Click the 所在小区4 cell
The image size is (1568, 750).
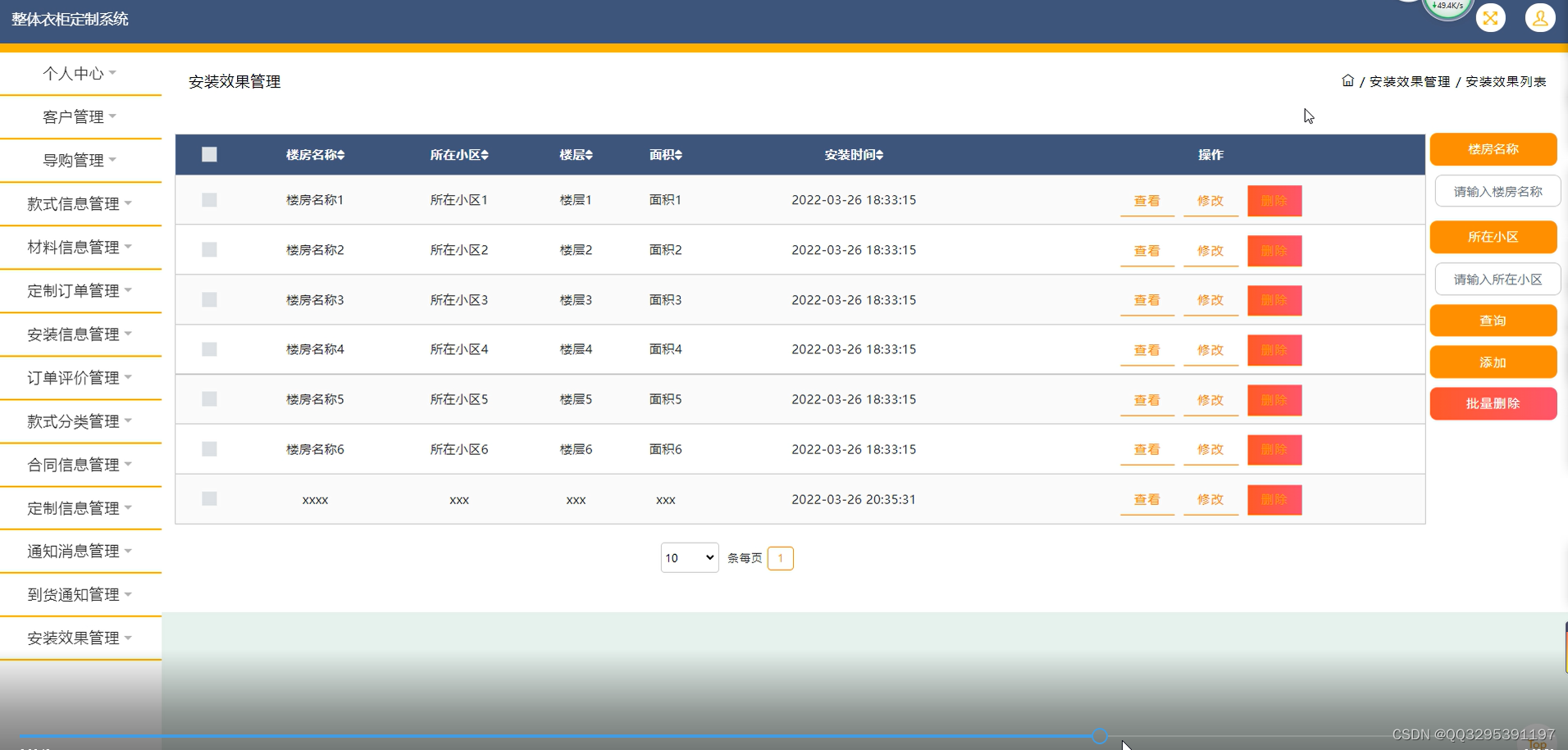click(459, 349)
